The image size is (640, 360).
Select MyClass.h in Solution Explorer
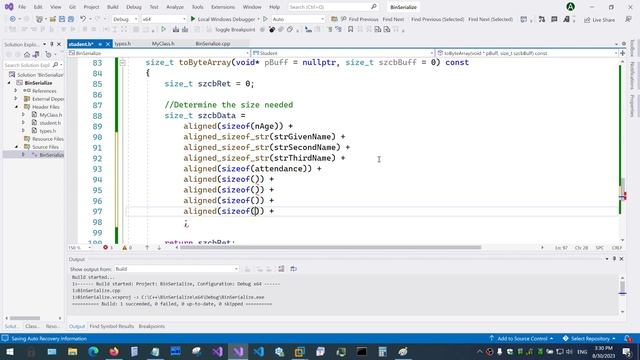51,115
